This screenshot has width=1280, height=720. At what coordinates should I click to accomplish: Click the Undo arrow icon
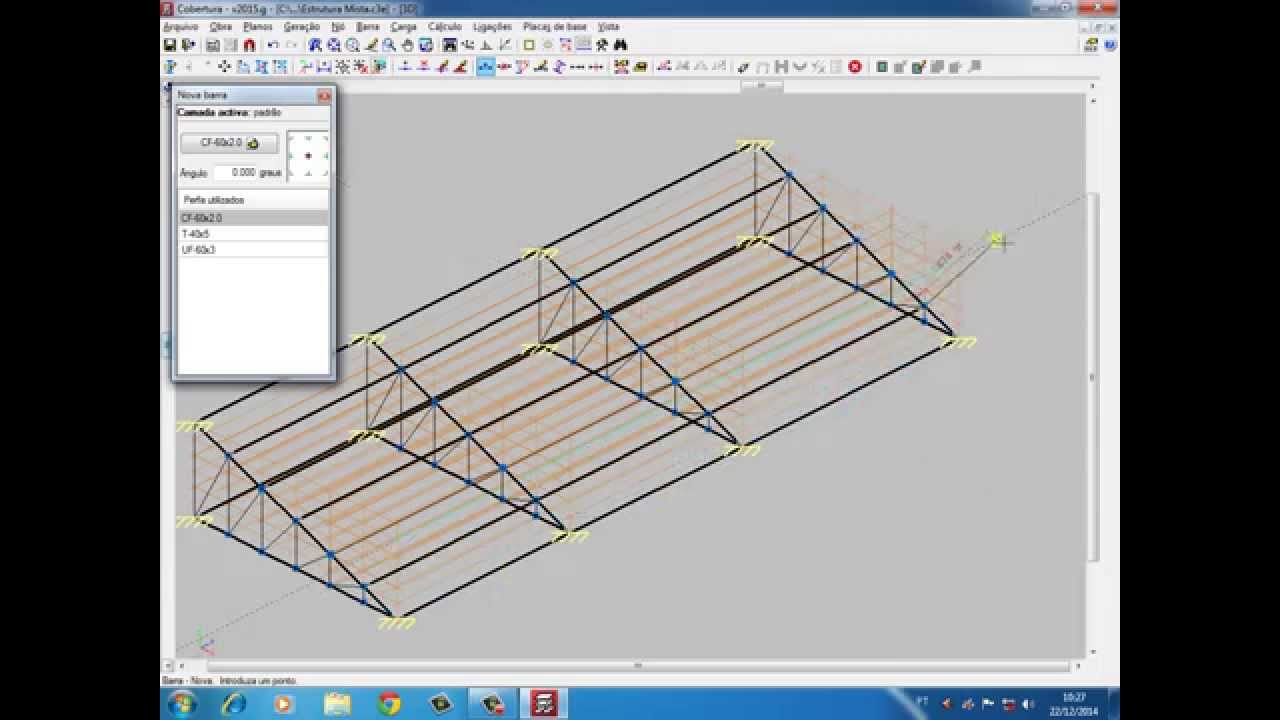273,45
